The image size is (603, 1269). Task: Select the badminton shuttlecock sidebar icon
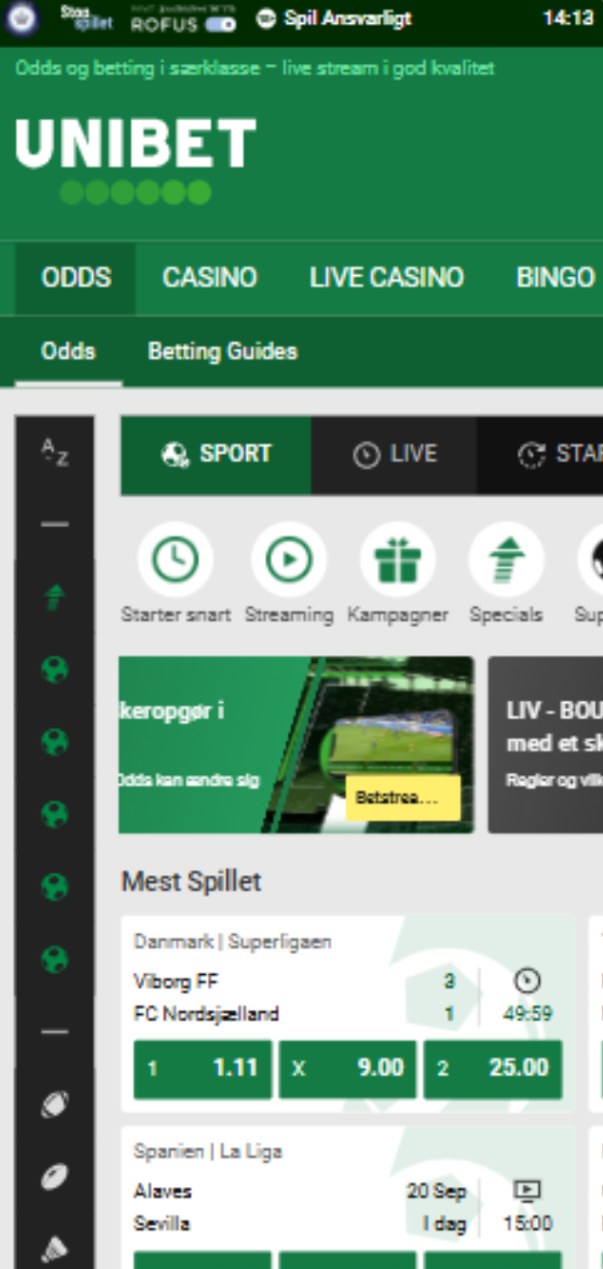pos(54,1249)
